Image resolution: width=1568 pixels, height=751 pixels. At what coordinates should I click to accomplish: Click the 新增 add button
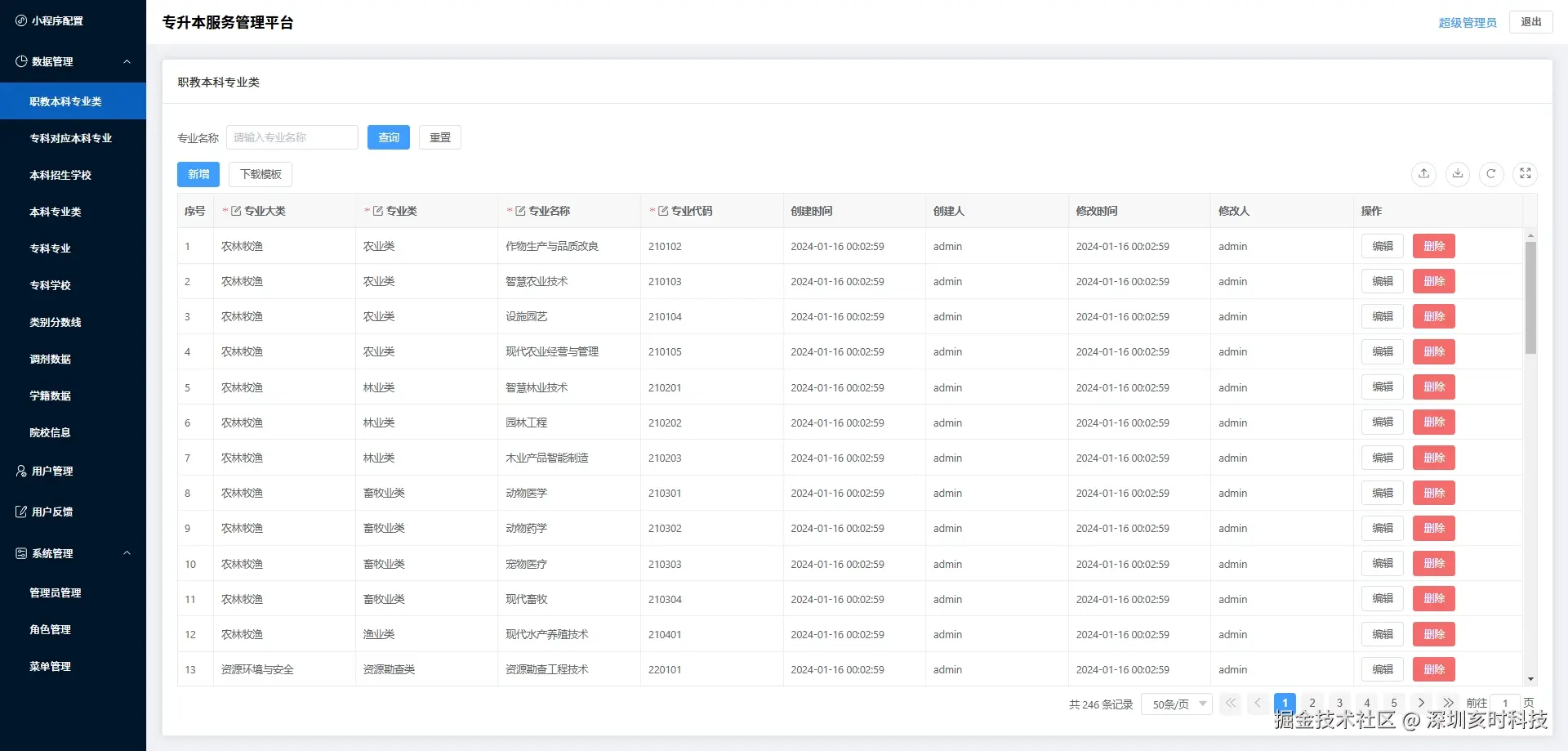[x=198, y=174]
